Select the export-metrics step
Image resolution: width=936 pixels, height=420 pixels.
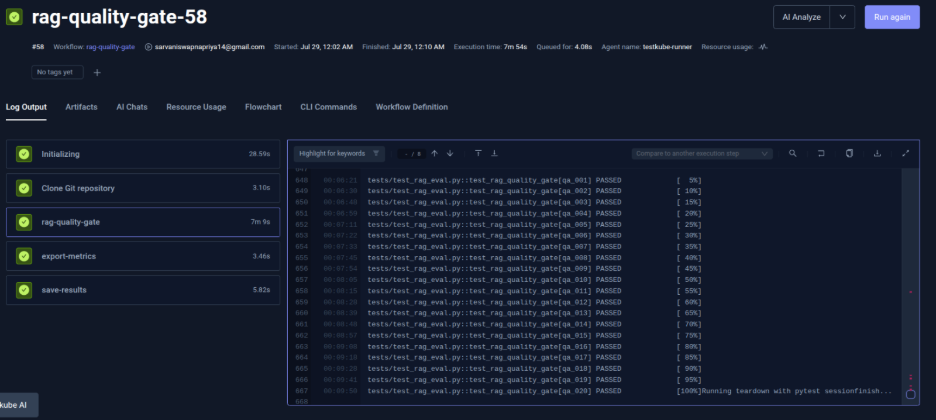point(143,256)
